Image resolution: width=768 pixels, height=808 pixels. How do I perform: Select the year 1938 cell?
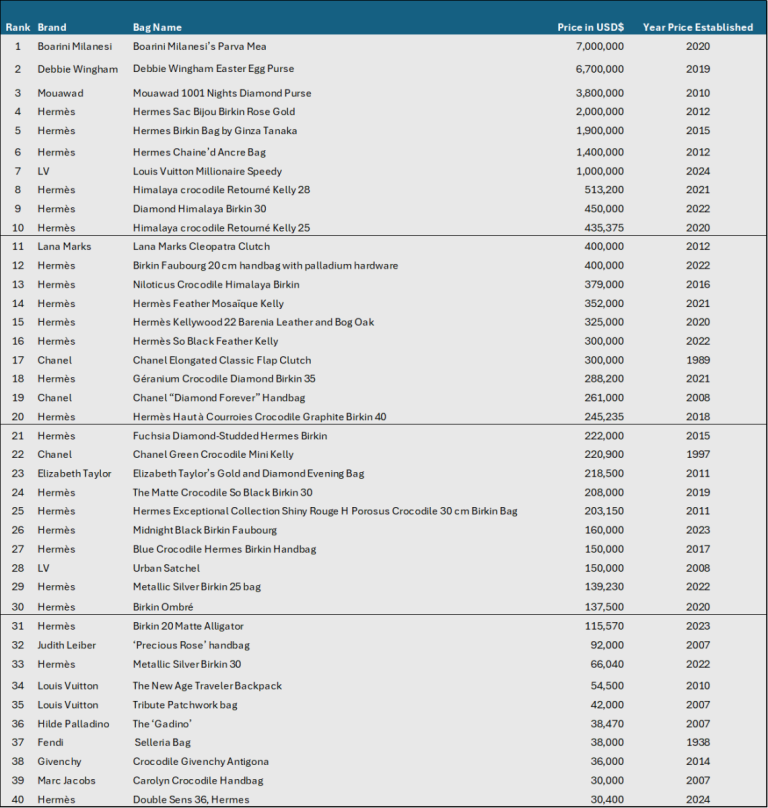click(698, 743)
